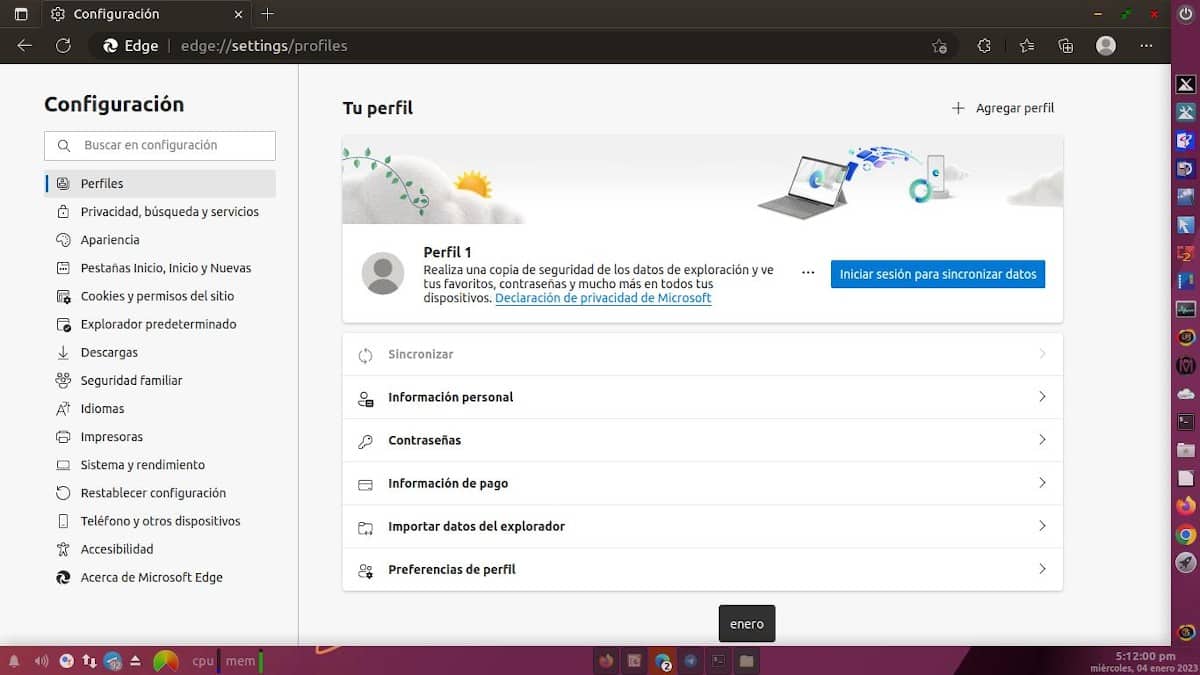Open Restablecer configuración
This screenshot has height=675, width=1200.
pos(160,493)
